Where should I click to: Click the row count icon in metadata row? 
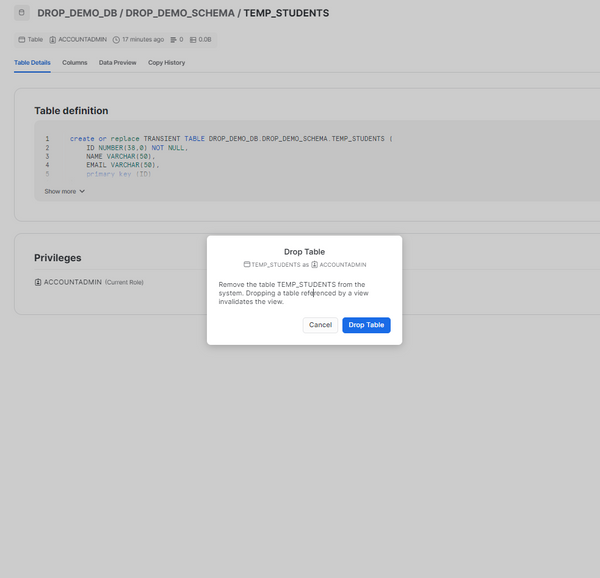point(172,40)
